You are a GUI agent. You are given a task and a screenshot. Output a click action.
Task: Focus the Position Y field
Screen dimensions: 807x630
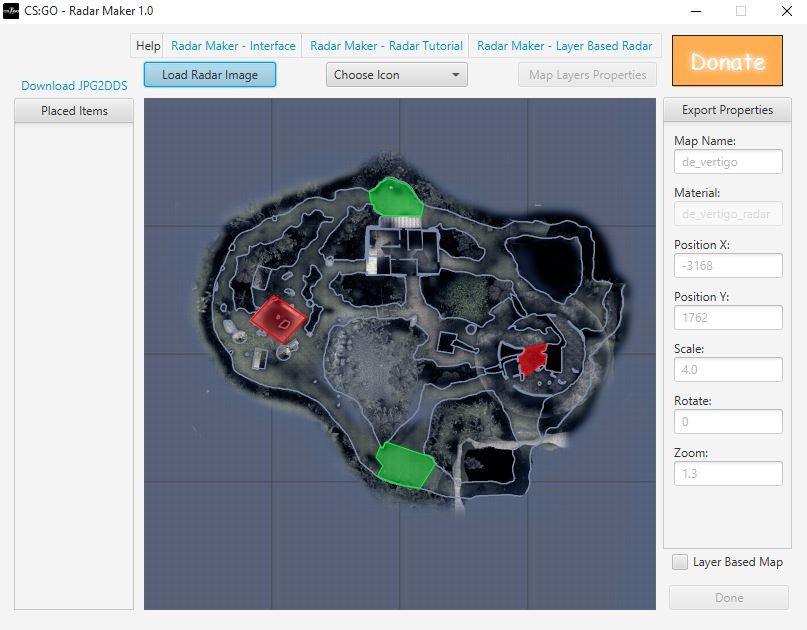tap(728, 318)
